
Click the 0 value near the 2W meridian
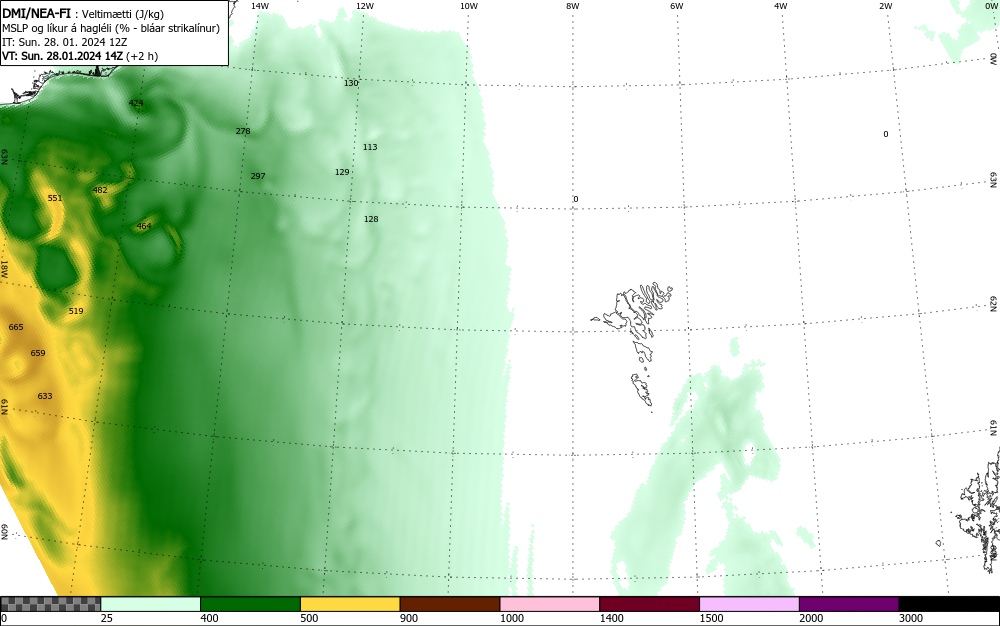click(886, 134)
